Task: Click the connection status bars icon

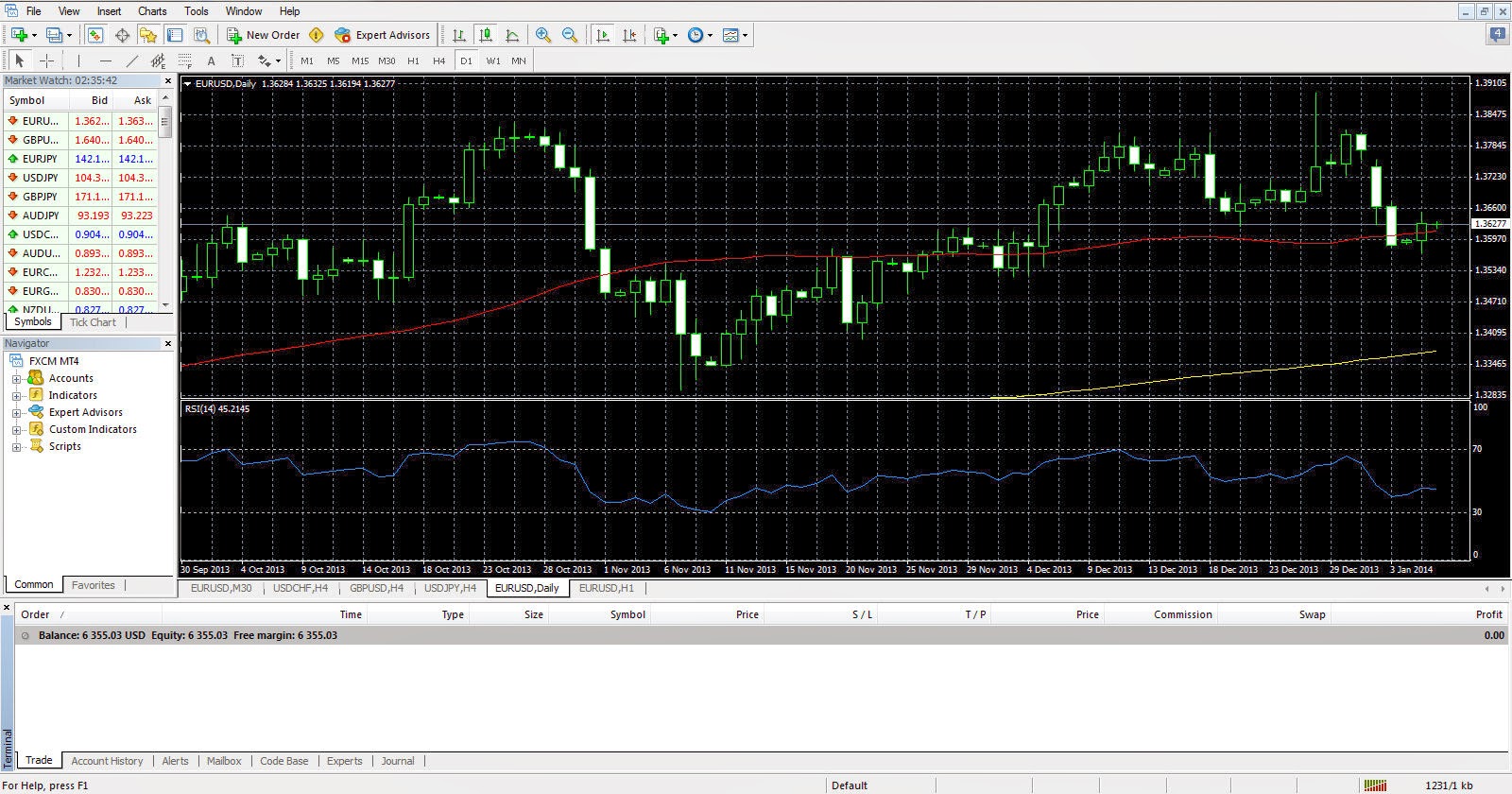Action: (1375, 785)
